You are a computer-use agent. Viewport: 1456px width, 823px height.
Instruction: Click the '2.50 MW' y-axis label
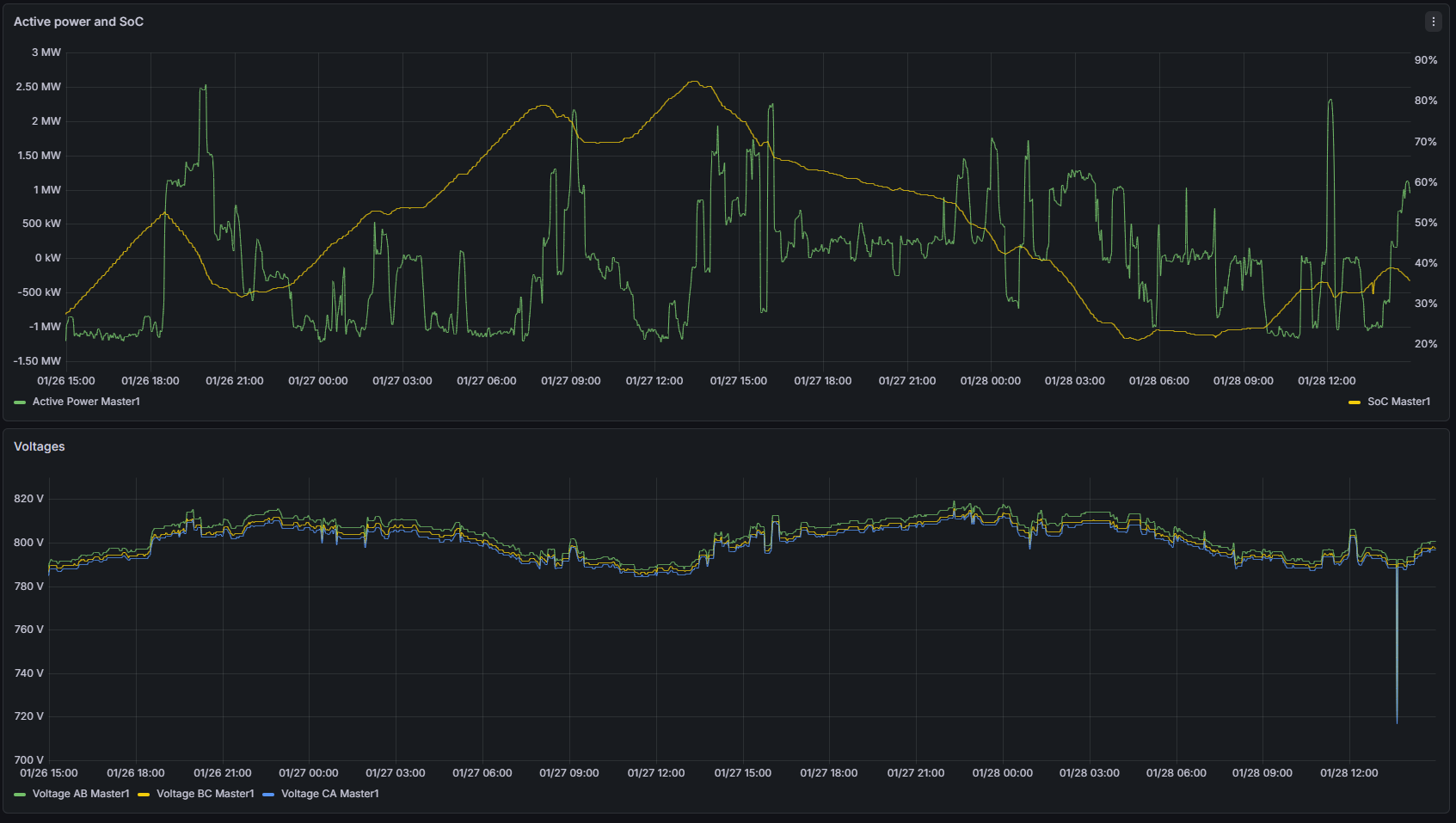click(39, 87)
